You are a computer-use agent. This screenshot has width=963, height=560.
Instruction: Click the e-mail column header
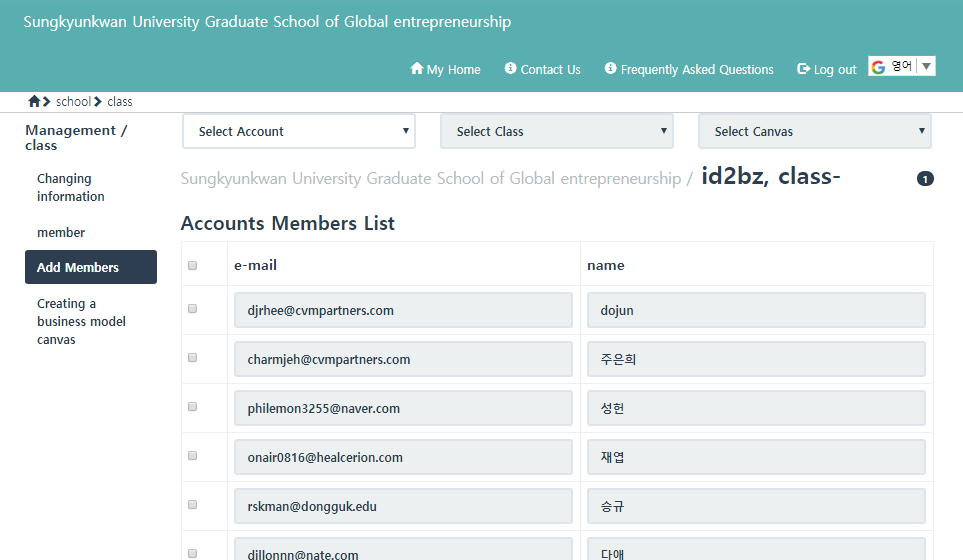click(255, 265)
